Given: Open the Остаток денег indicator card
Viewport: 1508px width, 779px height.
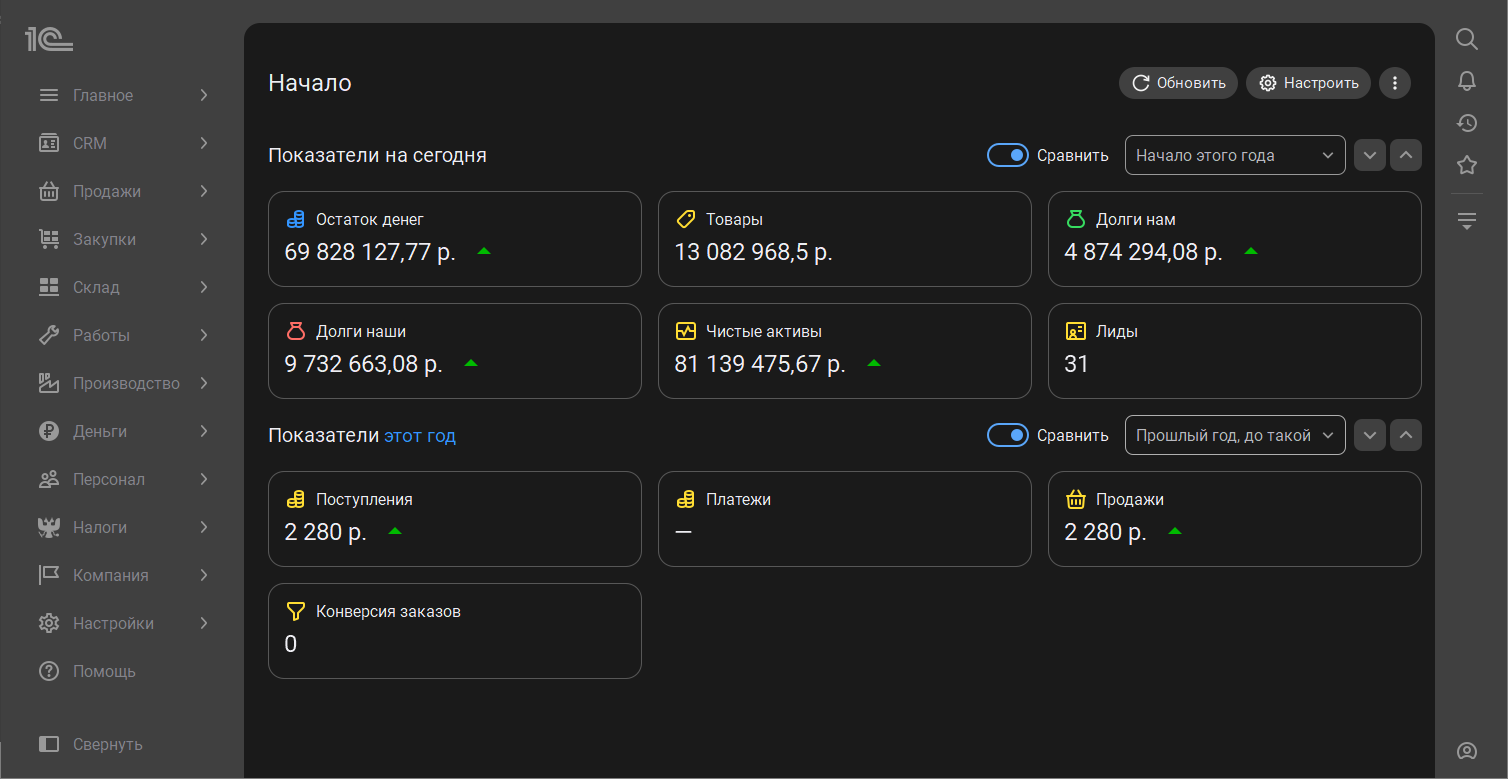Looking at the screenshot, I should [454, 239].
